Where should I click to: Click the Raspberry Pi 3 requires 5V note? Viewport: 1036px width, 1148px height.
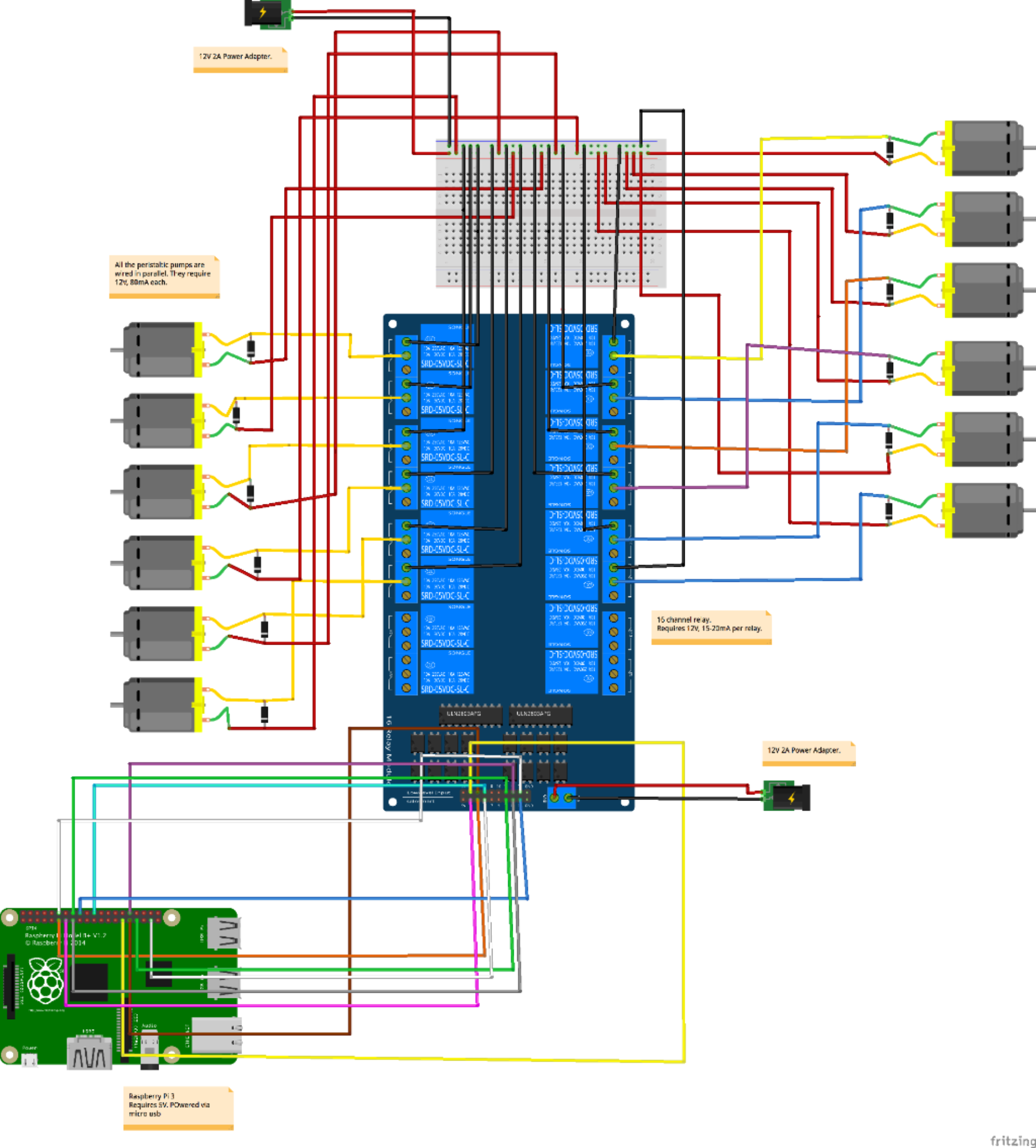178,1108
